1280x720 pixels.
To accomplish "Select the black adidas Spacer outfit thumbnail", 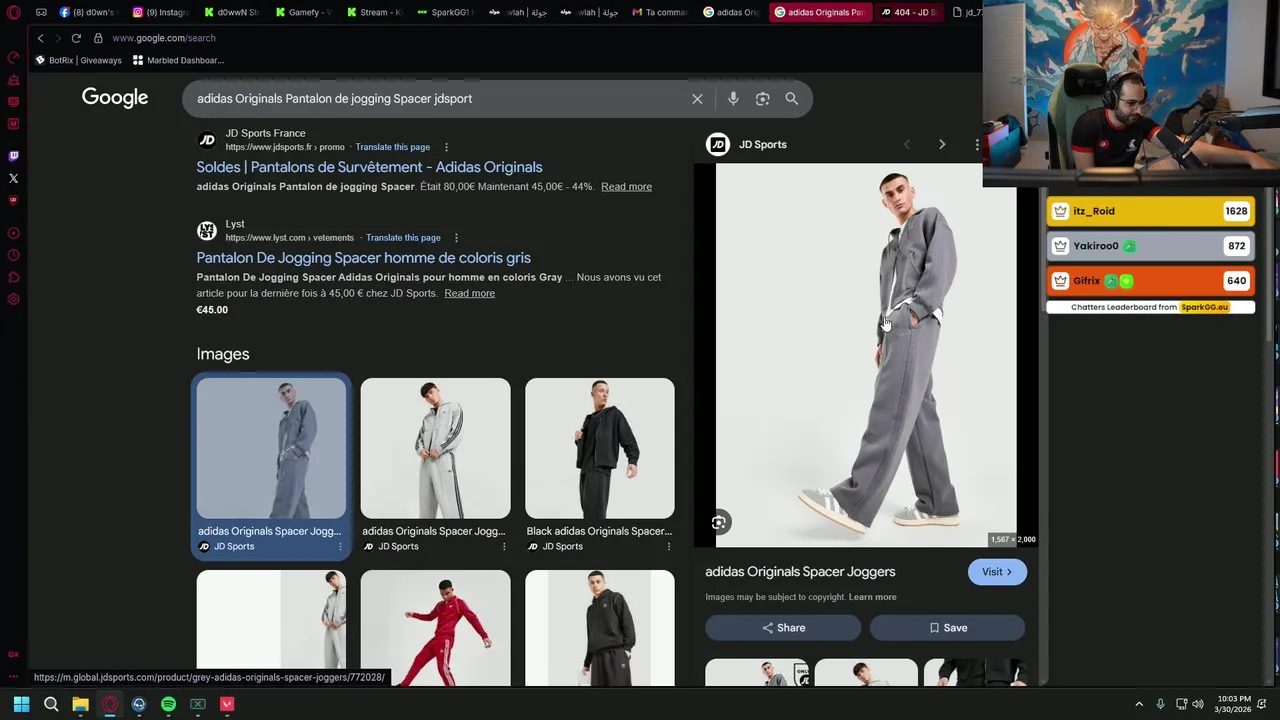I will coord(600,448).
